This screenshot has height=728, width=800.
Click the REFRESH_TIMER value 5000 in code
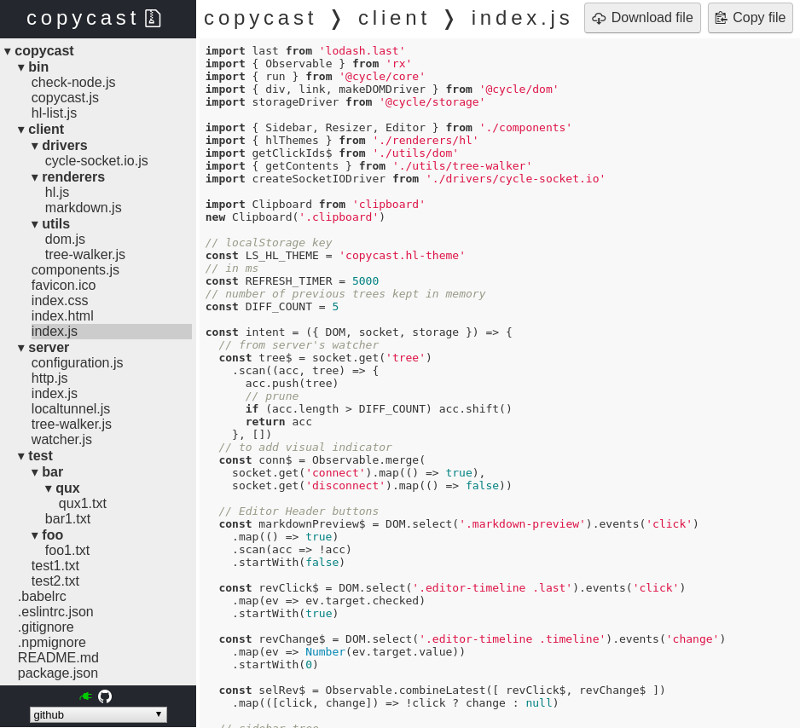(365, 281)
